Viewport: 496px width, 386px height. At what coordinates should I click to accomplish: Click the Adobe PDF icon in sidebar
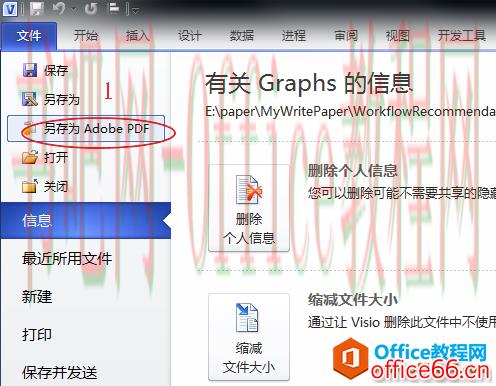pos(30,128)
